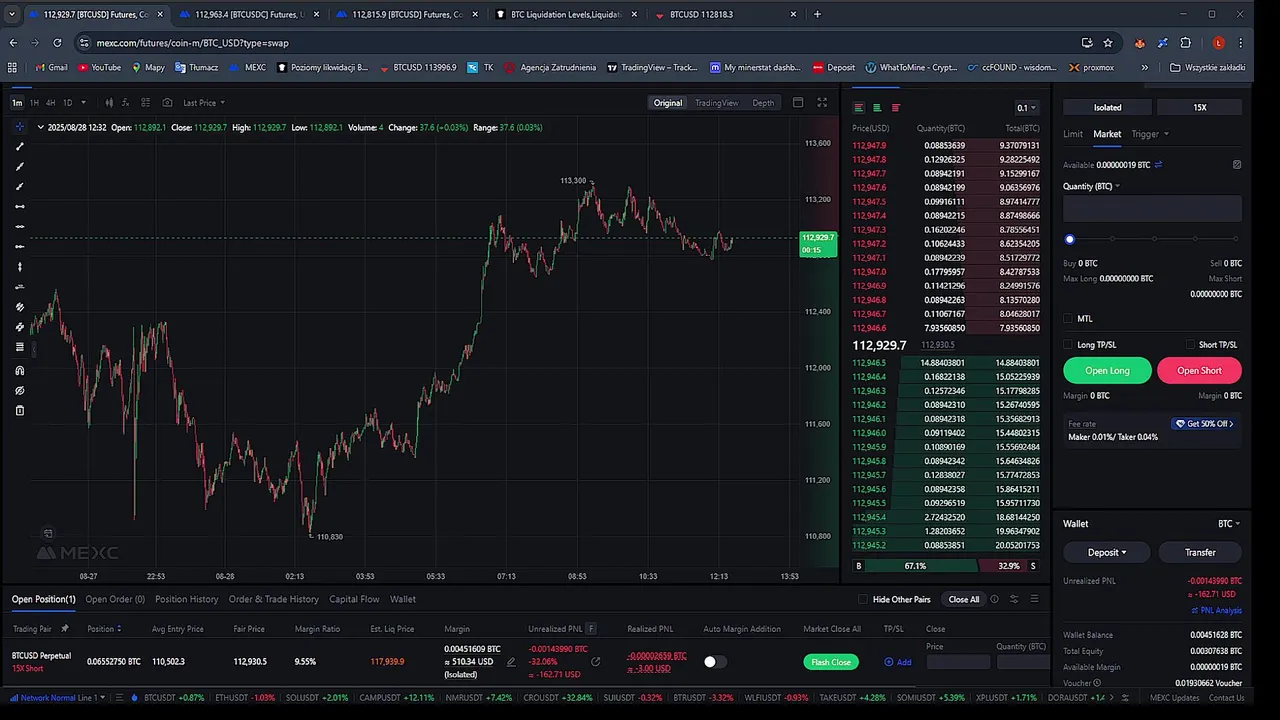1280x720 pixels.
Task: Show asks-only order book view
Action: click(896, 108)
